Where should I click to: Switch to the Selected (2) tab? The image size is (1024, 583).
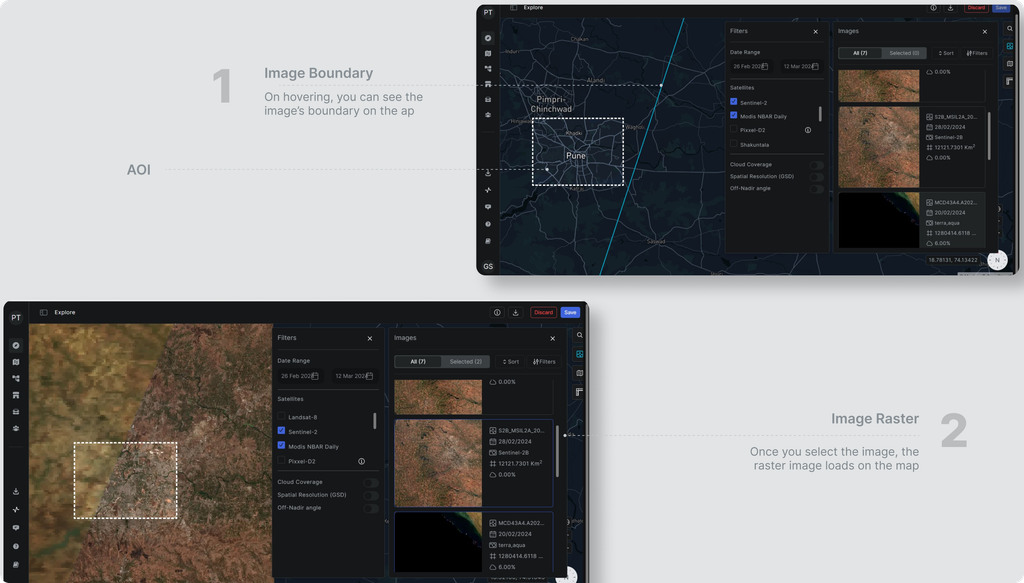(466, 362)
